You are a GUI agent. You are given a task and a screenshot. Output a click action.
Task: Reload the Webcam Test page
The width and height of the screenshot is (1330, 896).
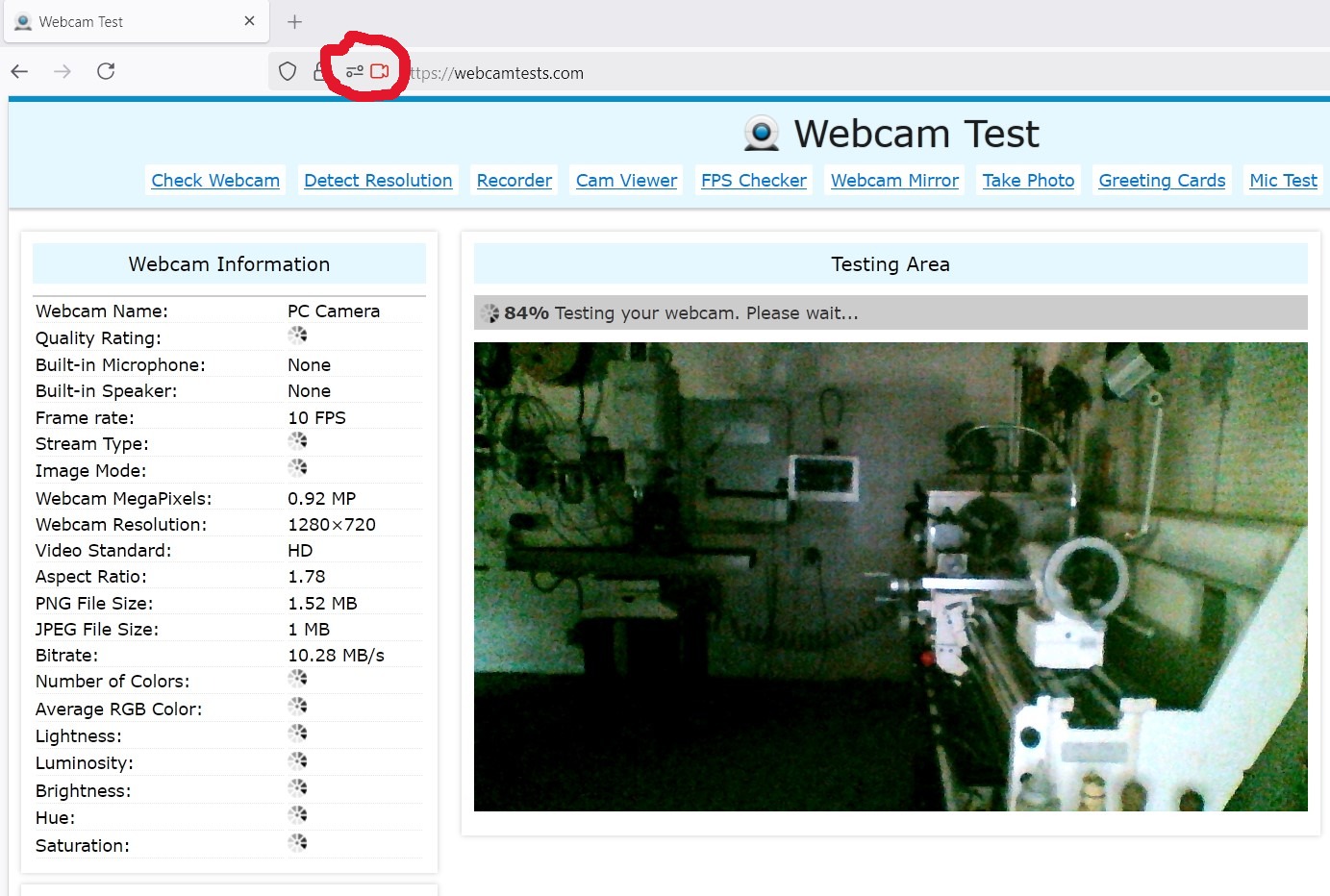(x=106, y=71)
